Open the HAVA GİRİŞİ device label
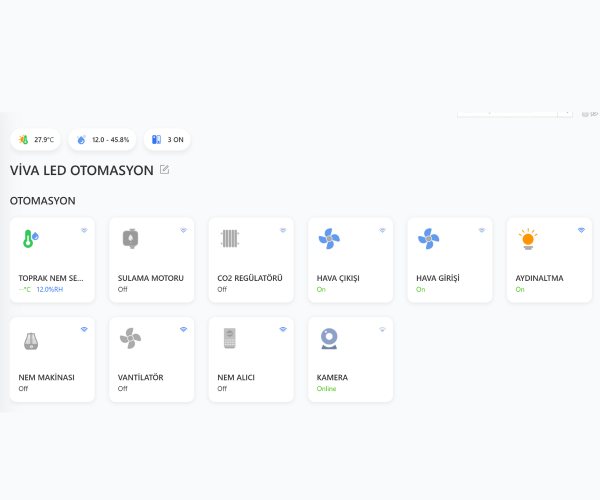This screenshot has width=600, height=500. (438, 278)
